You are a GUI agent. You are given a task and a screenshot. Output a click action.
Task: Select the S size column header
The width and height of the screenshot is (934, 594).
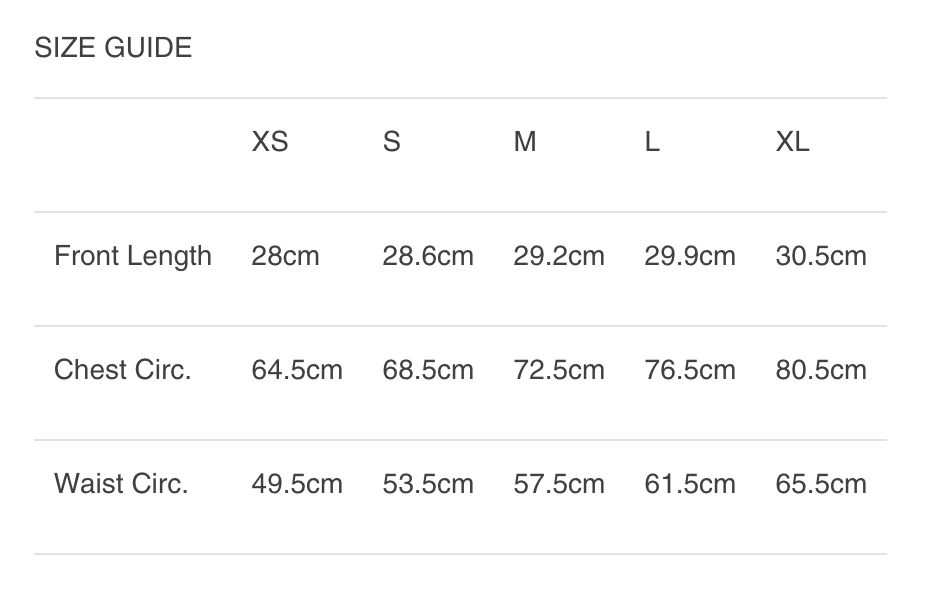point(391,142)
